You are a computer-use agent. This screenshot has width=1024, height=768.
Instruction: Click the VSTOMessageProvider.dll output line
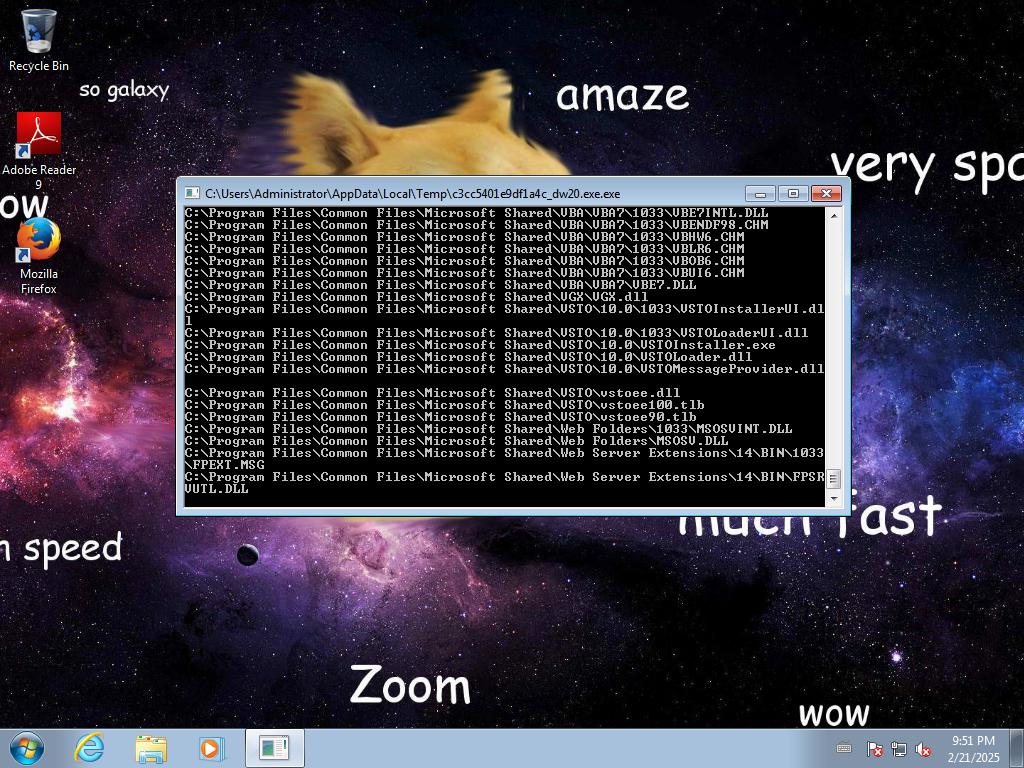(504, 369)
